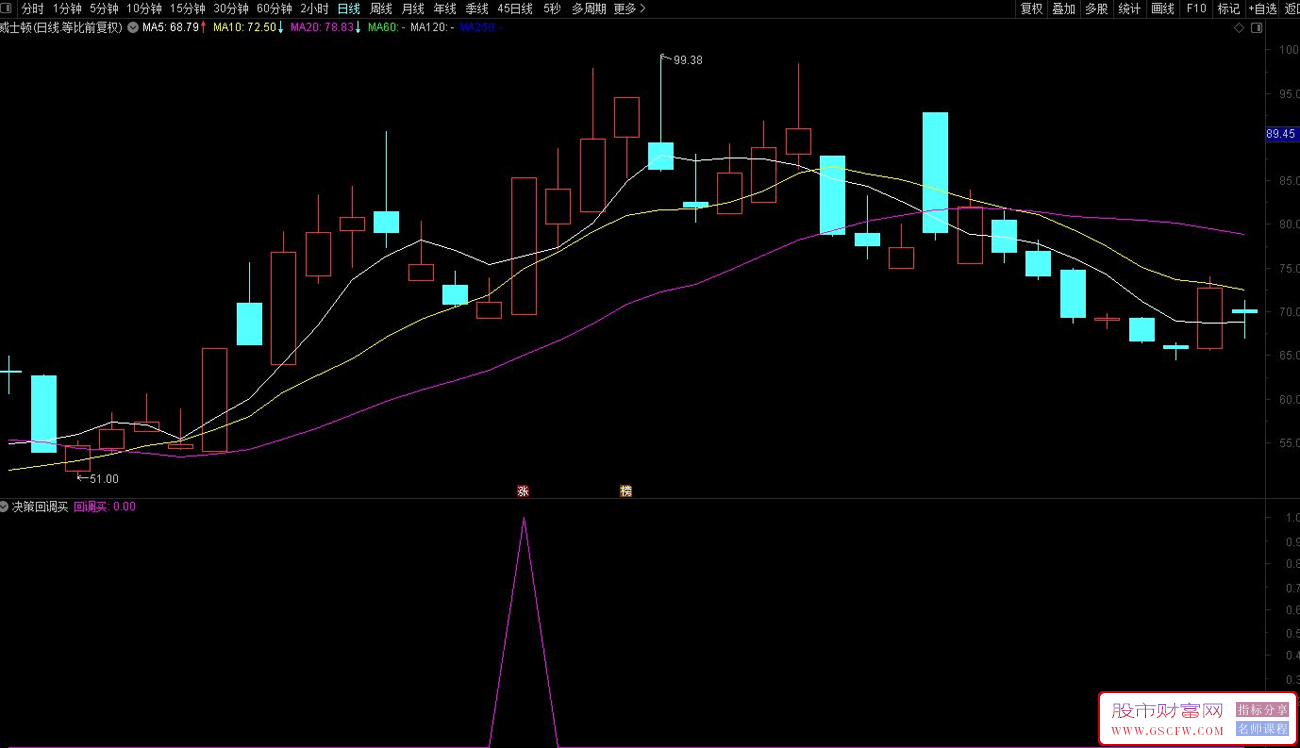Select the 1分钟 period tab

67,8
